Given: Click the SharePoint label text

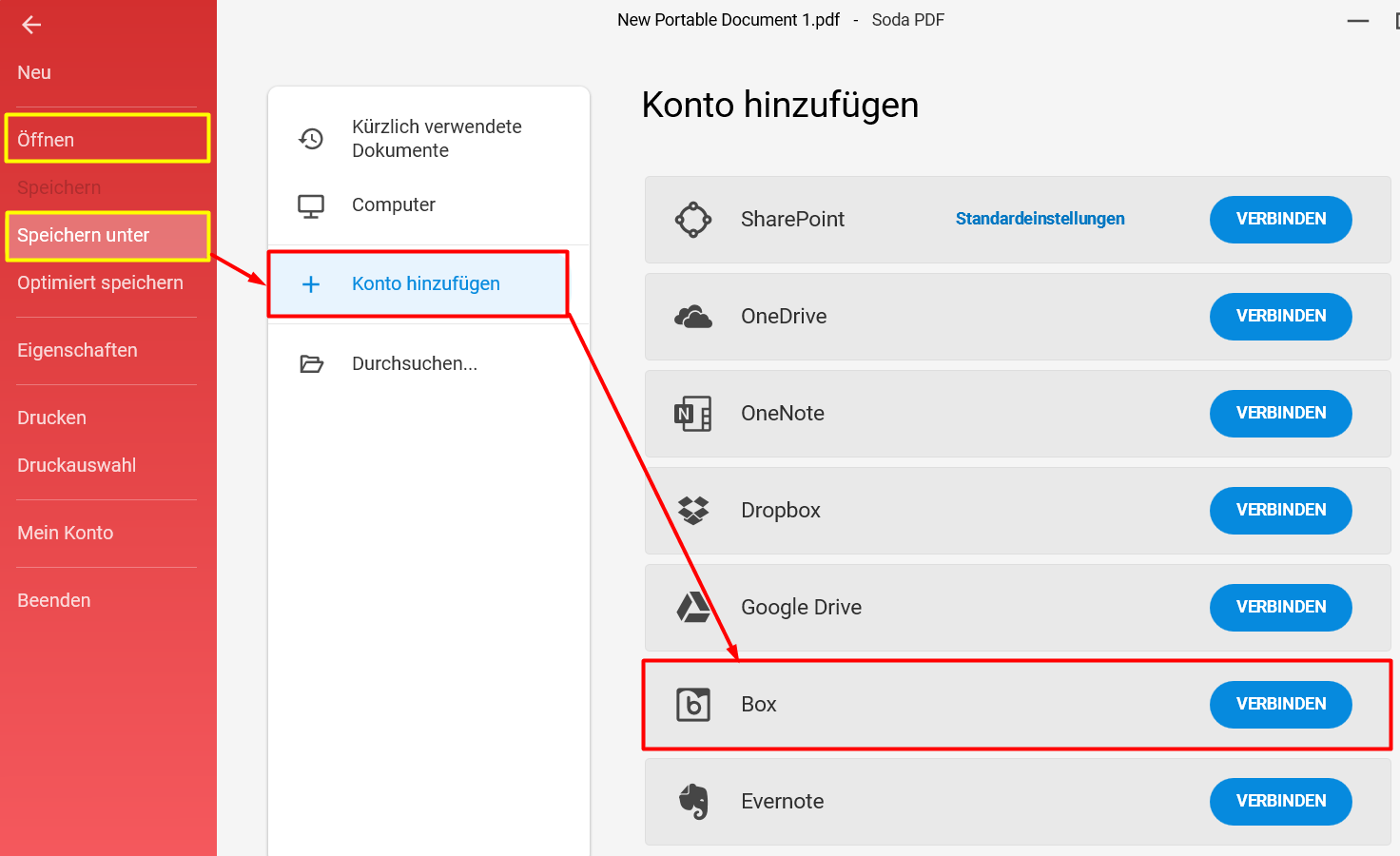Looking at the screenshot, I should tap(792, 219).
